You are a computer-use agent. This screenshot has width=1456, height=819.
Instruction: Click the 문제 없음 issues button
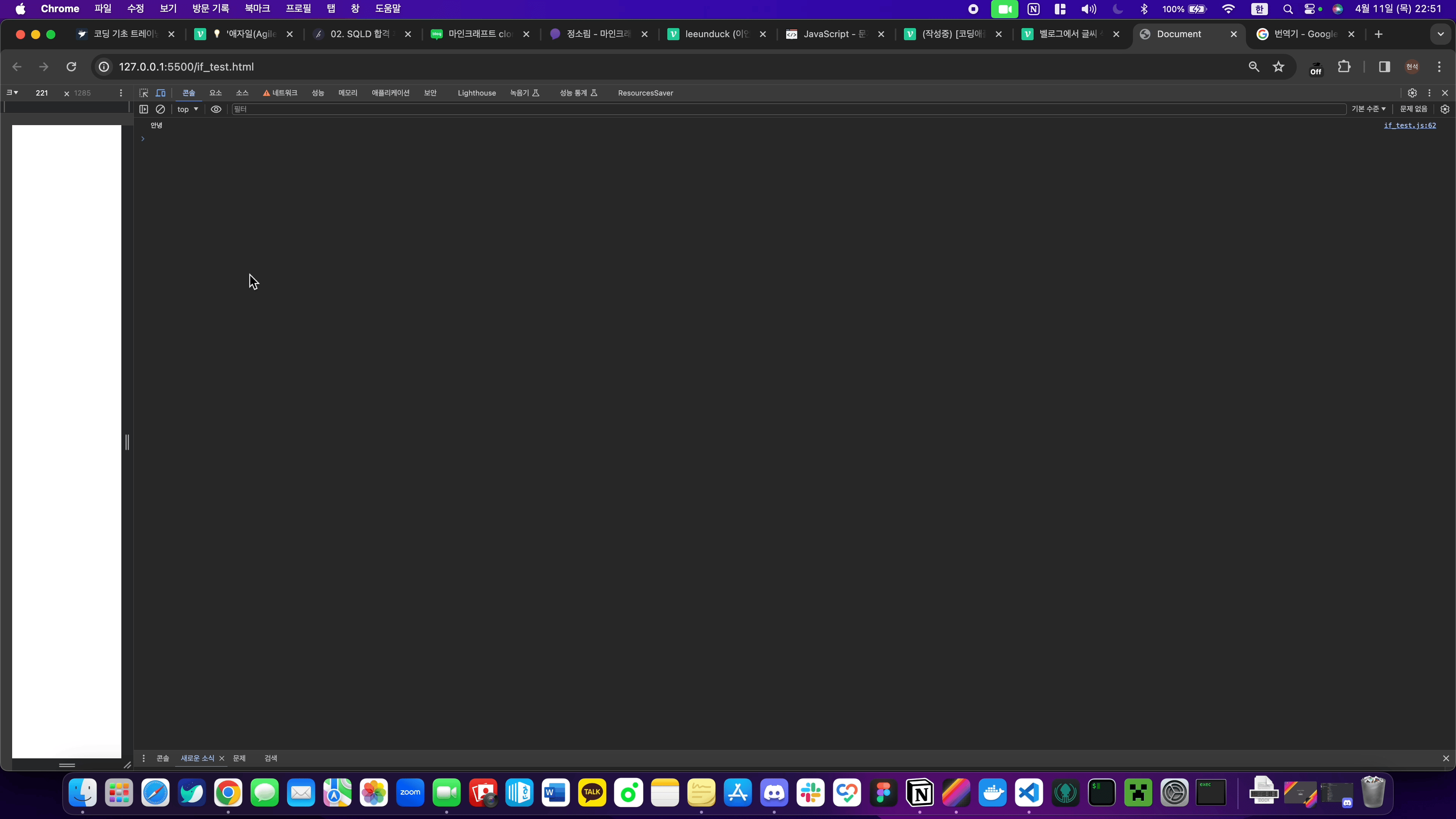point(1413,109)
